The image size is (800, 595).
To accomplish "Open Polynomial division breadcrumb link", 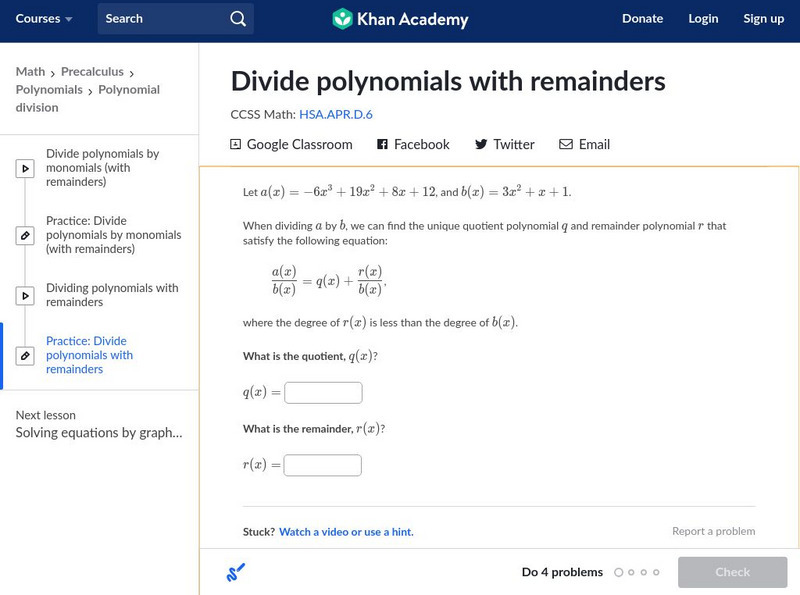I will click(x=129, y=90).
